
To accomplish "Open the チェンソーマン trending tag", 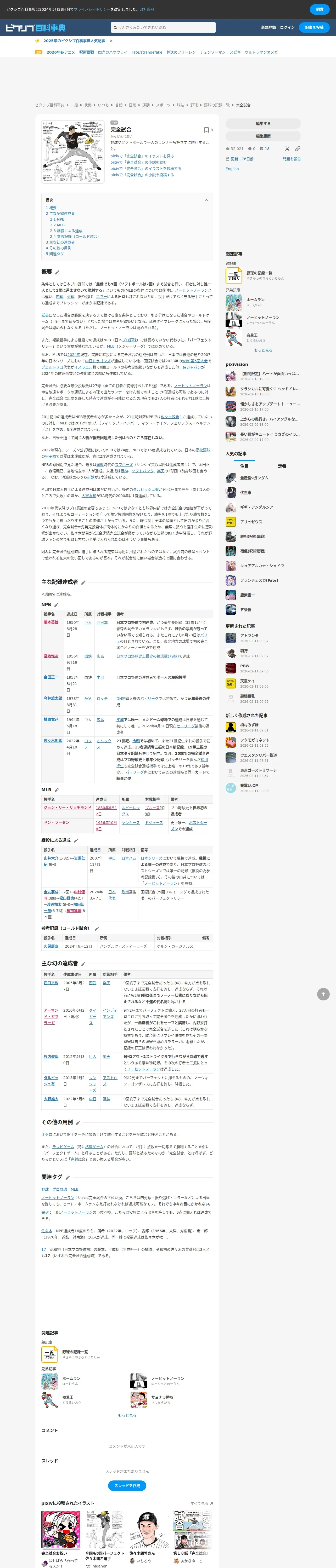I will [213, 52].
